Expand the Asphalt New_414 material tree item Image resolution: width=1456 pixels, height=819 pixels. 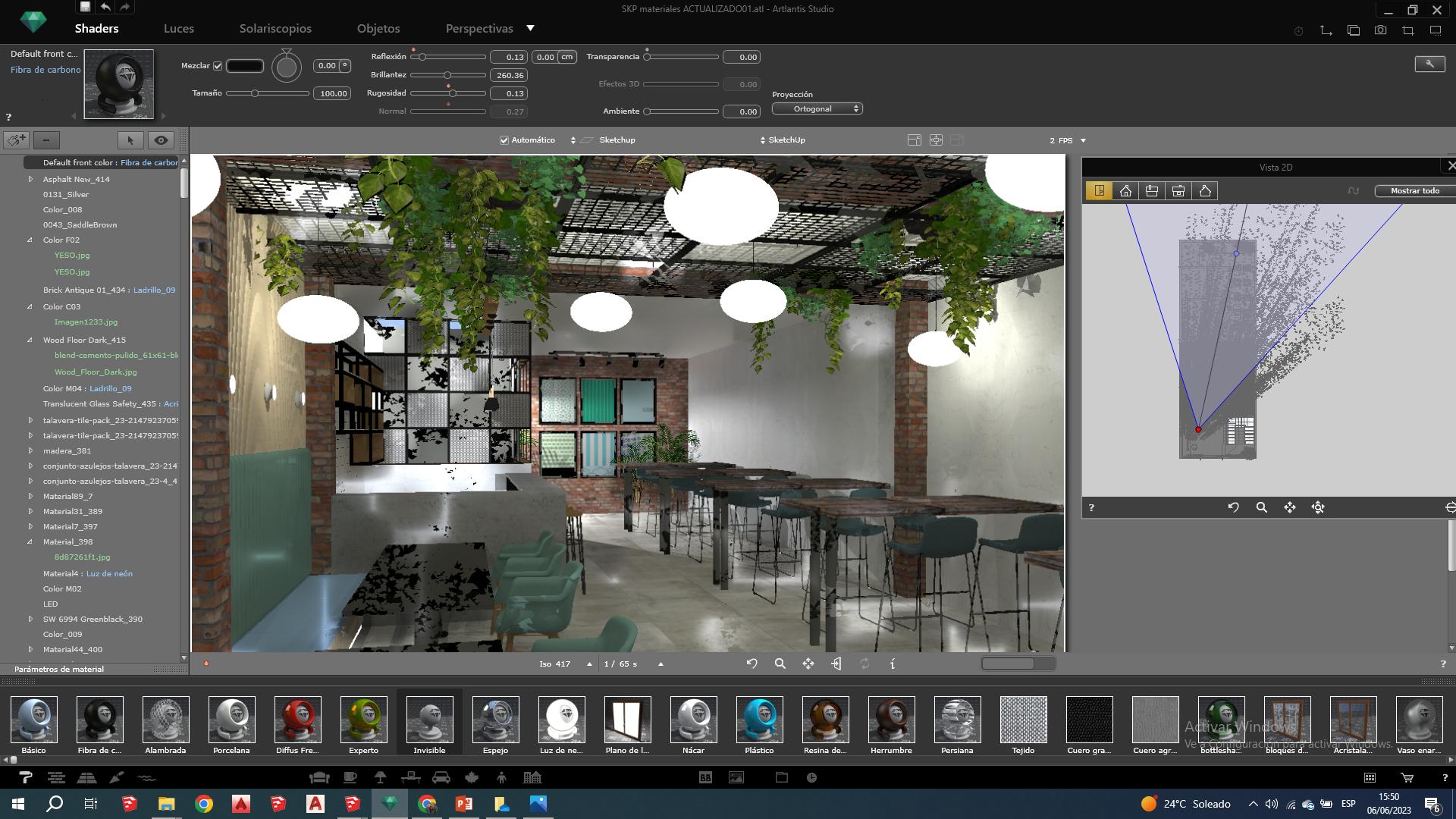pos(30,180)
